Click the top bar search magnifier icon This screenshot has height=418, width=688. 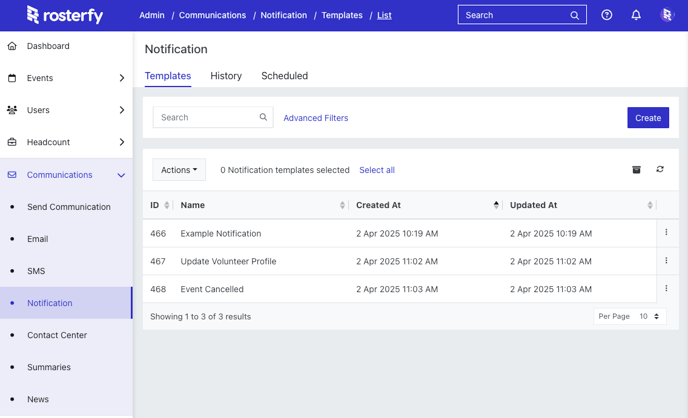click(x=574, y=15)
